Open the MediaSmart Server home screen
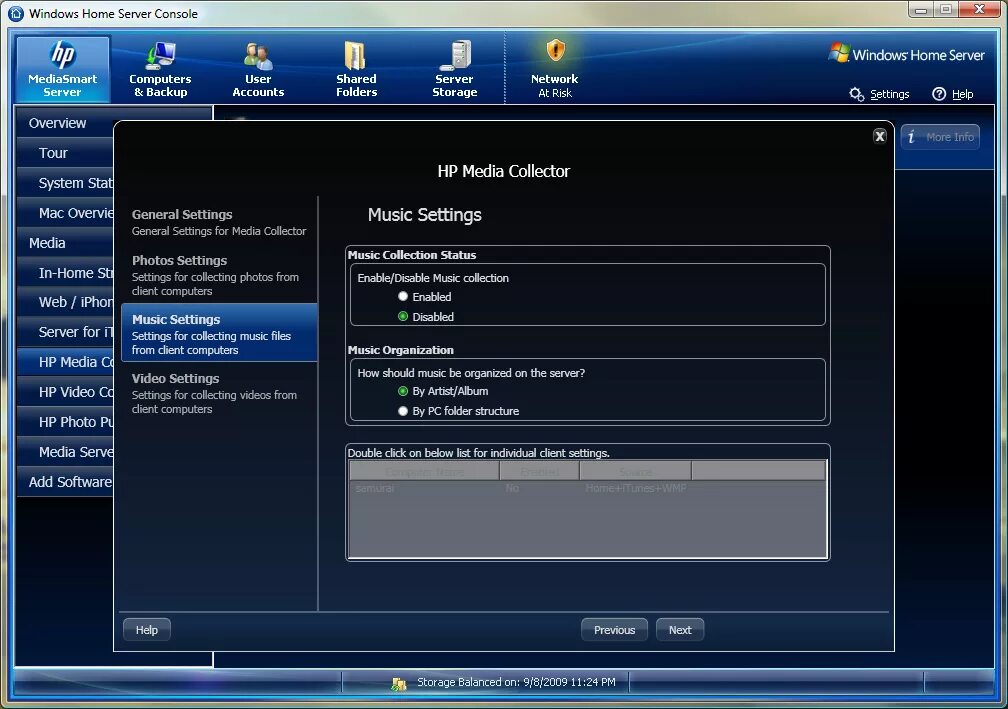The image size is (1008, 709). coord(62,68)
